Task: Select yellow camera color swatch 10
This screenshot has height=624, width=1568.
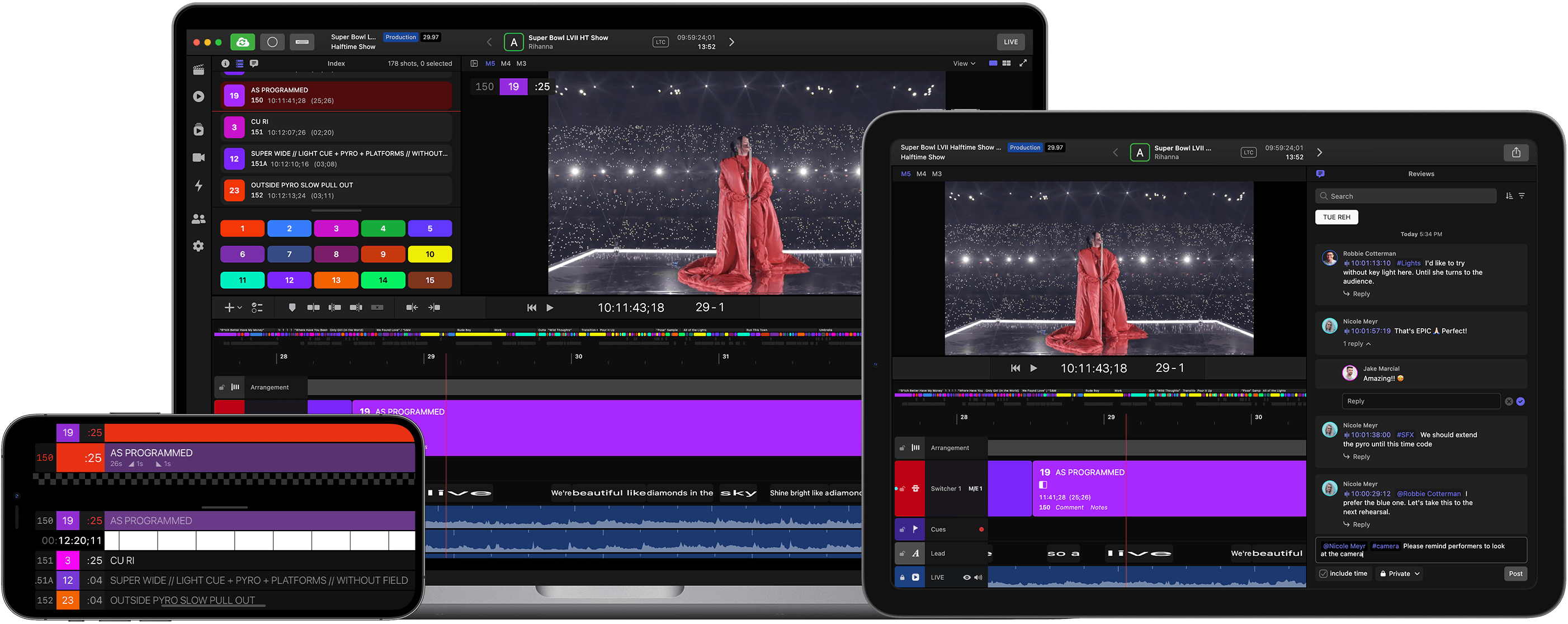Action: tap(429, 254)
